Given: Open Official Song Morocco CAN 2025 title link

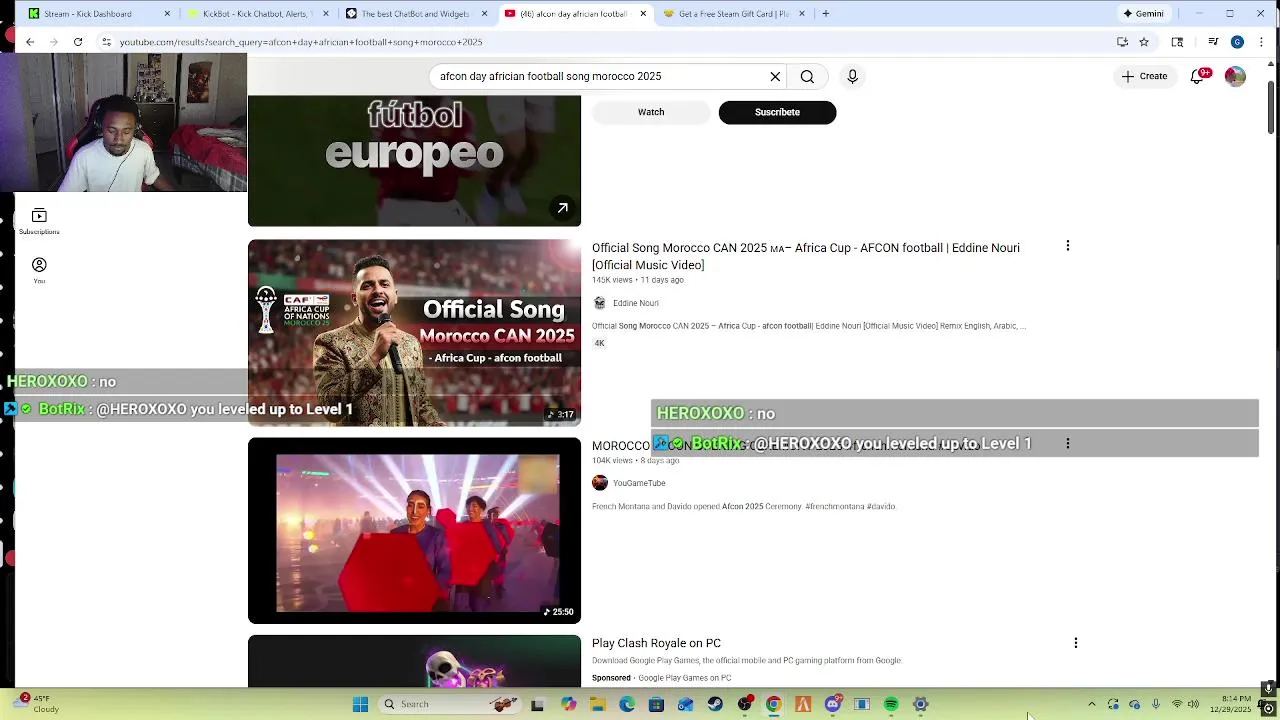Looking at the screenshot, I should (x=806, y=256).
